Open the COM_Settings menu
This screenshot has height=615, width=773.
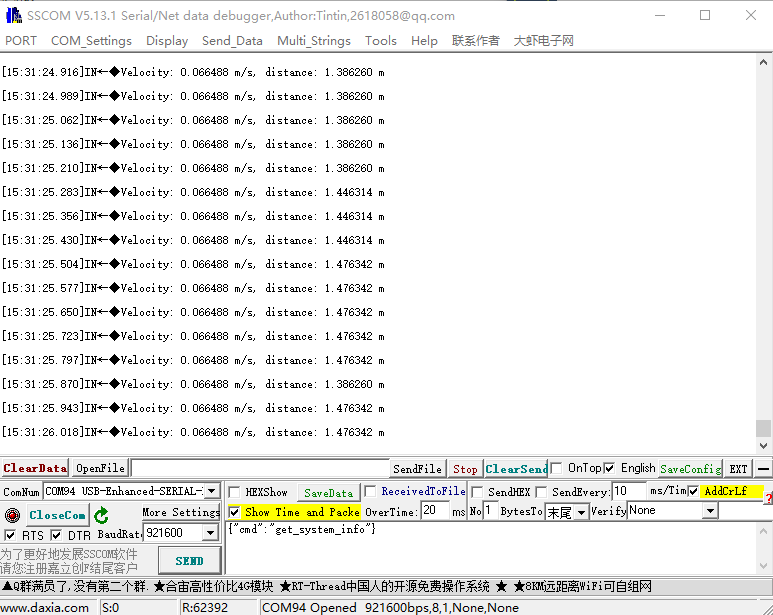91,41
